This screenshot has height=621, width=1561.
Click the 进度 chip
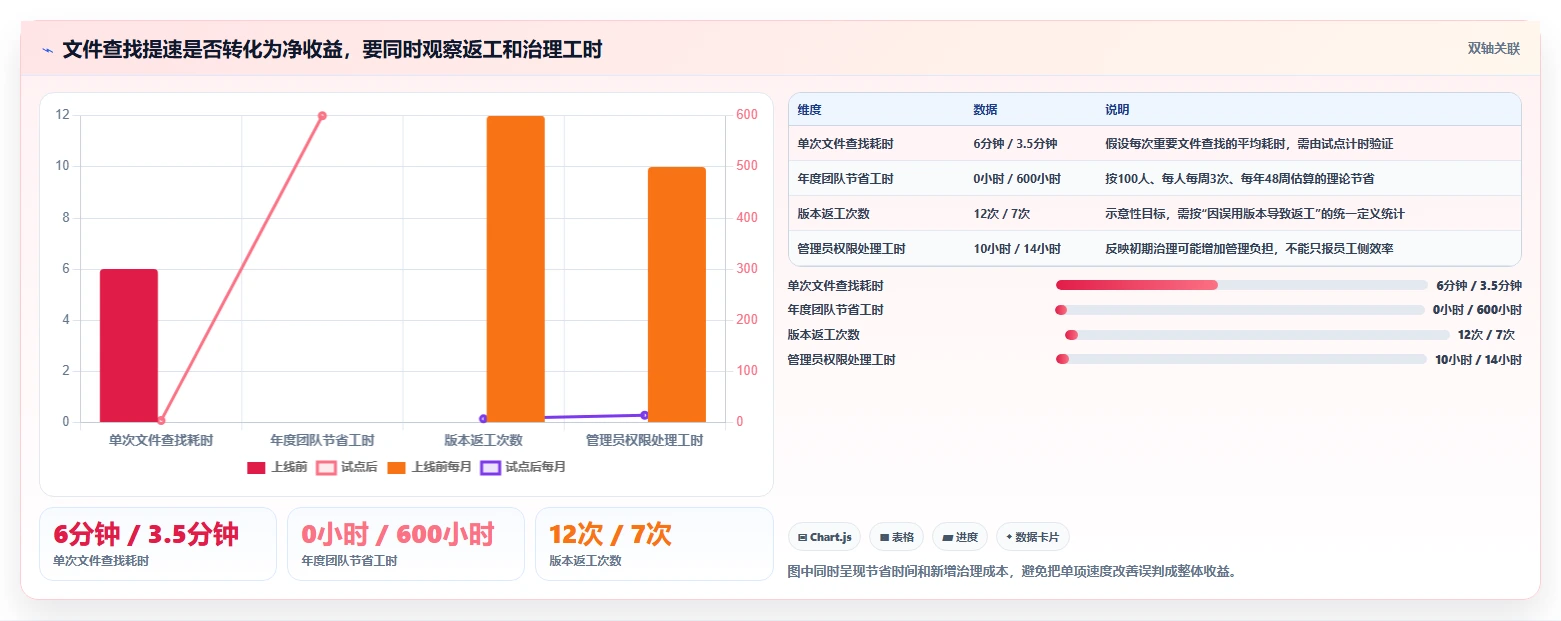[960, 537]
